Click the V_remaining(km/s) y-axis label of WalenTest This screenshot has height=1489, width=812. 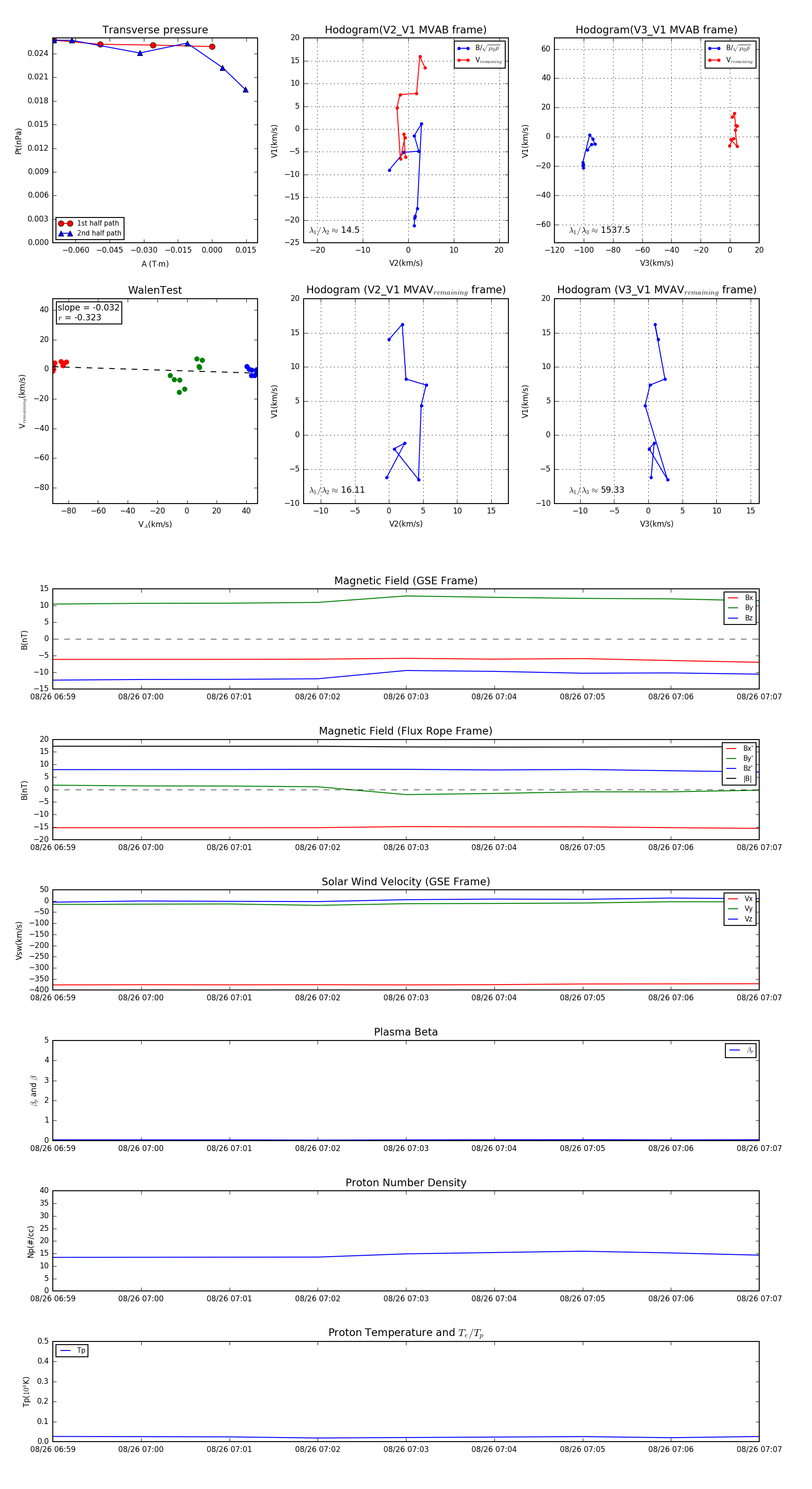(22, 401)
